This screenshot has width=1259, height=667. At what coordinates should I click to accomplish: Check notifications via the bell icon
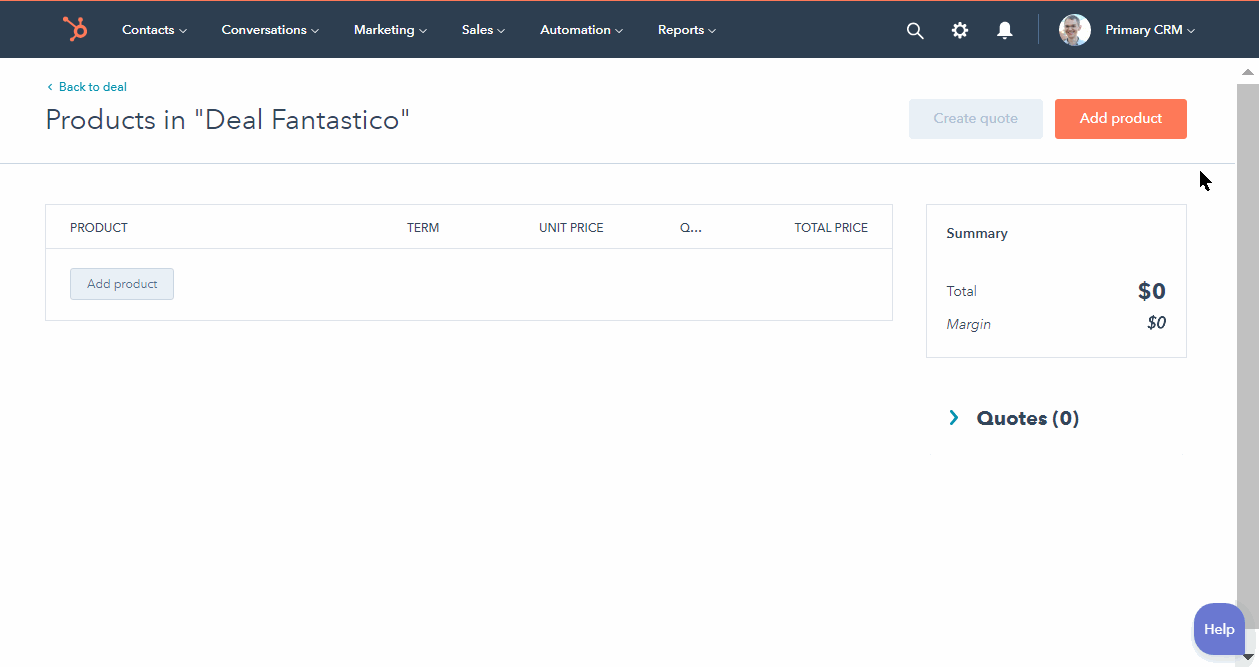tap(1004, 30)
